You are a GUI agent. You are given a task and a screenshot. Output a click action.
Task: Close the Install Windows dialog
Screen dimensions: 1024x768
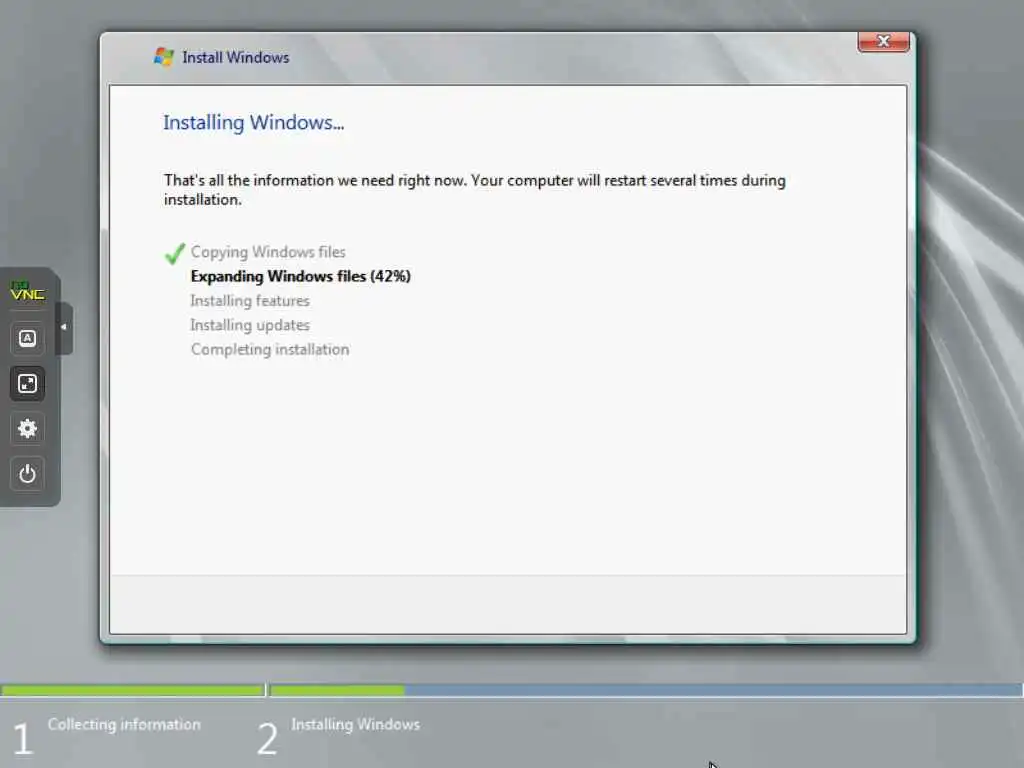click(x=884, y=42)
